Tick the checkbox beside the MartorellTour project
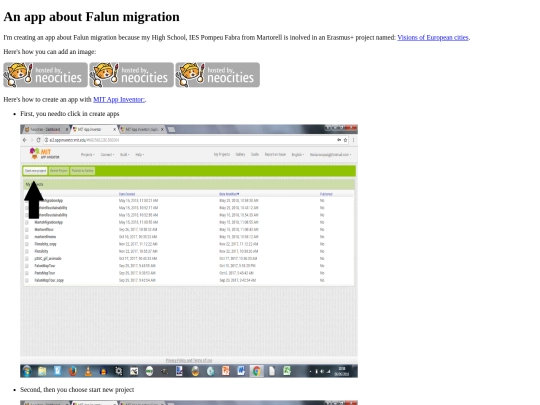Viewport: 540px width, 405px height. click(27, 230)
